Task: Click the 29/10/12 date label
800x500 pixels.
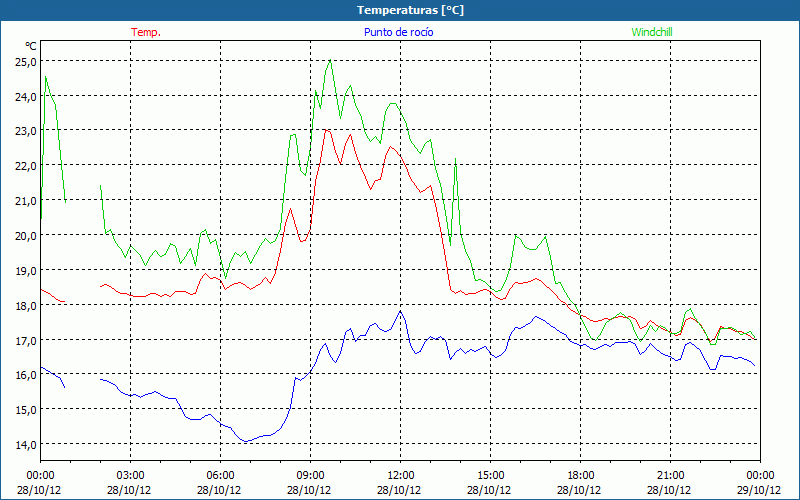Action: click(759, 490)
